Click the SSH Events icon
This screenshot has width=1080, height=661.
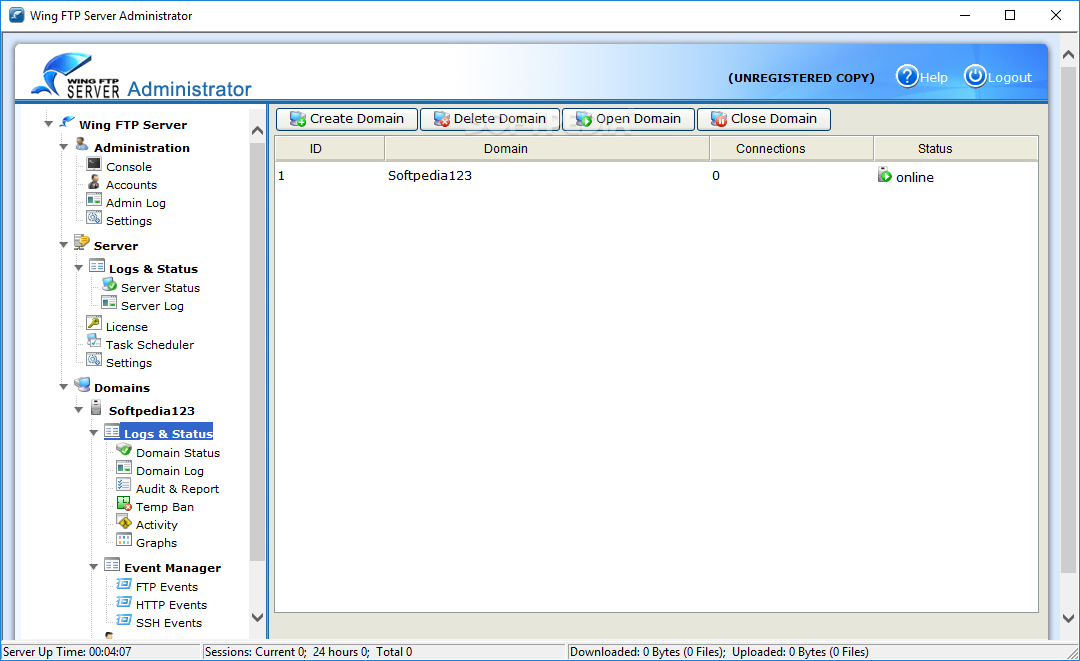pyautogui.click(x=124, y=620)
